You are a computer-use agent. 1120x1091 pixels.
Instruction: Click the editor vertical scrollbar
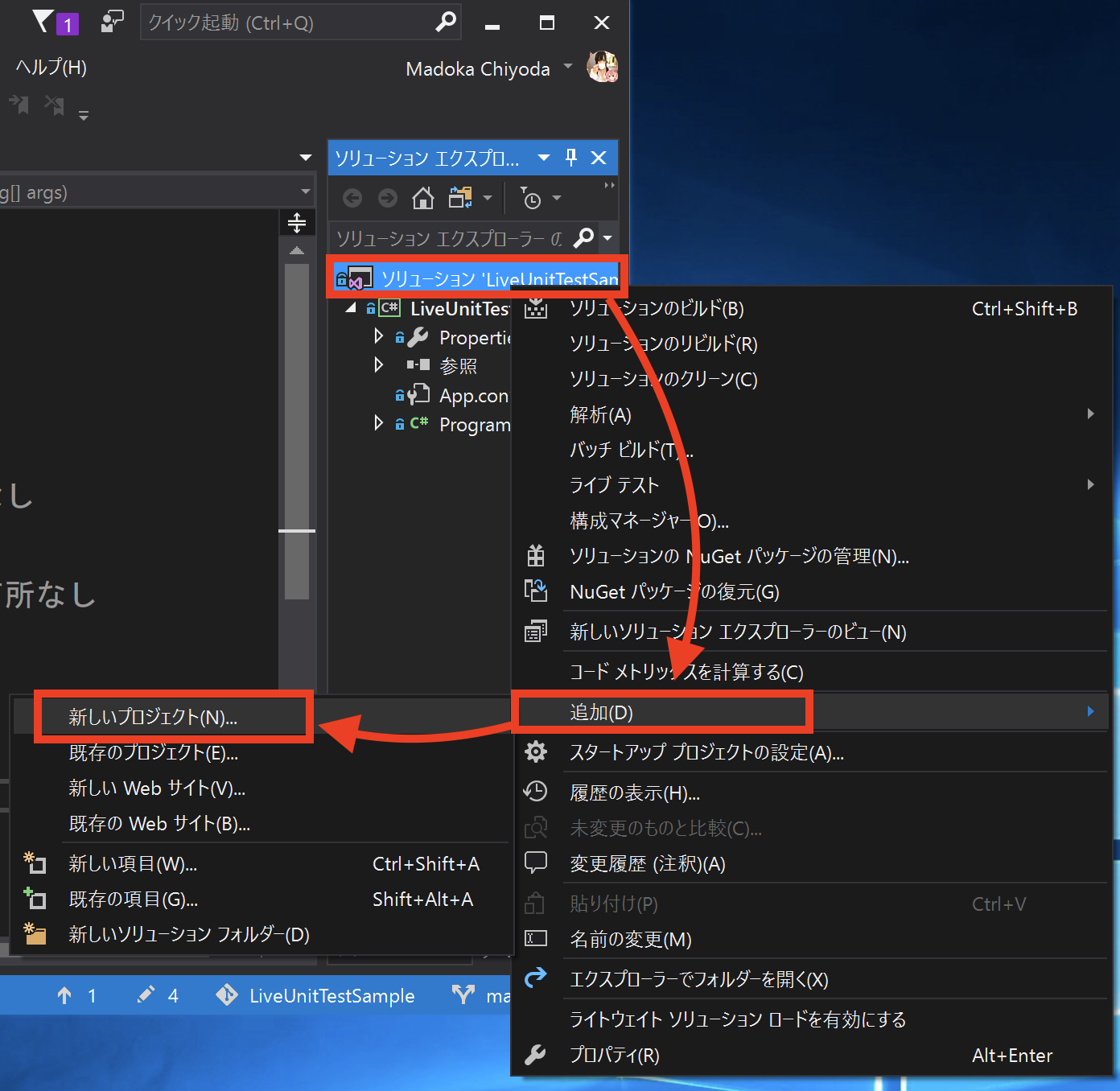(x=297, y=431)
